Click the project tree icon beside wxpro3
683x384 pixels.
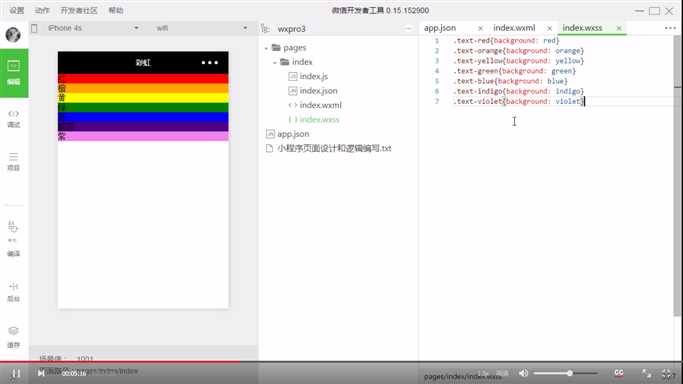[x=265, y=29]
